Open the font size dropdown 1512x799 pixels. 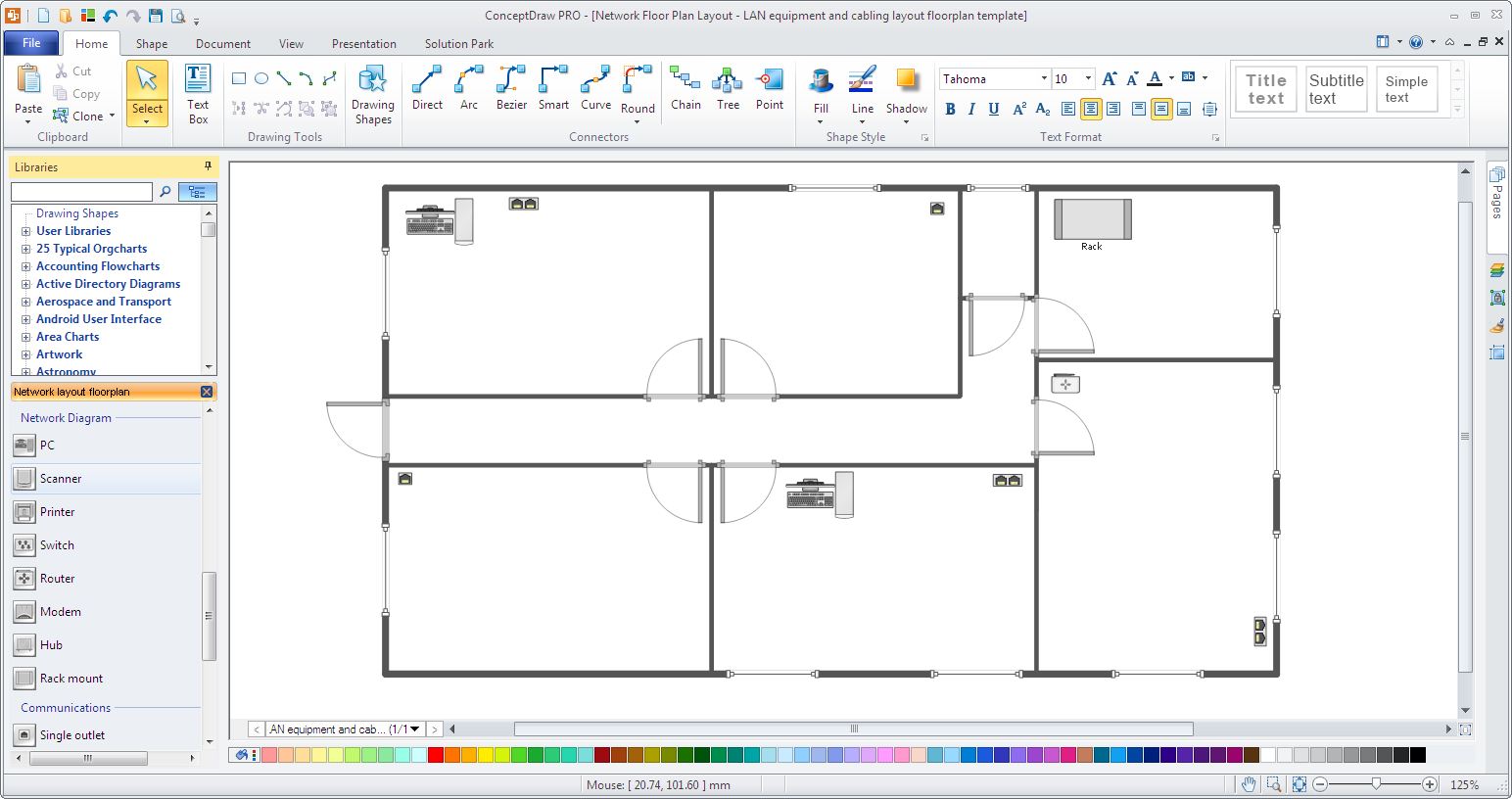click(x=1088, y=78)
